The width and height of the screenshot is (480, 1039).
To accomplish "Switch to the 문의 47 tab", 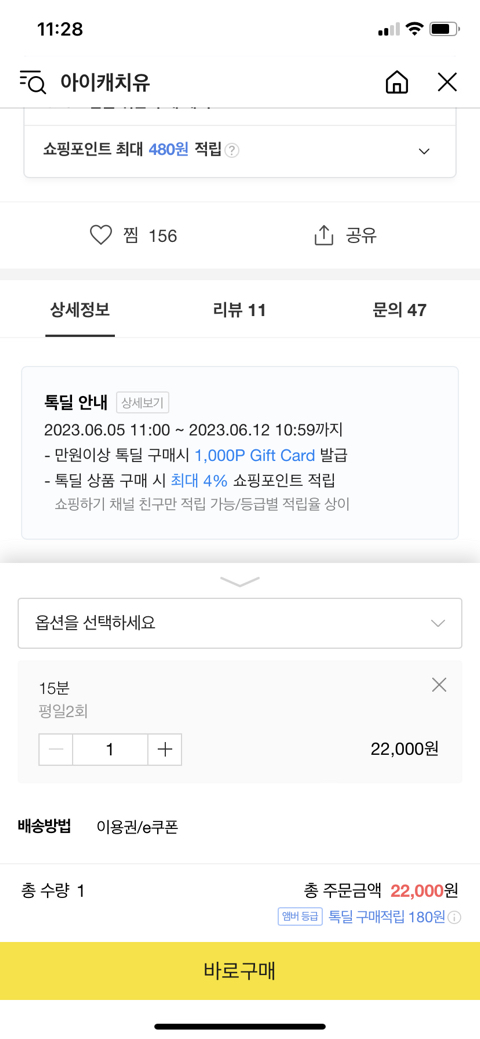I will pos(399,309).
